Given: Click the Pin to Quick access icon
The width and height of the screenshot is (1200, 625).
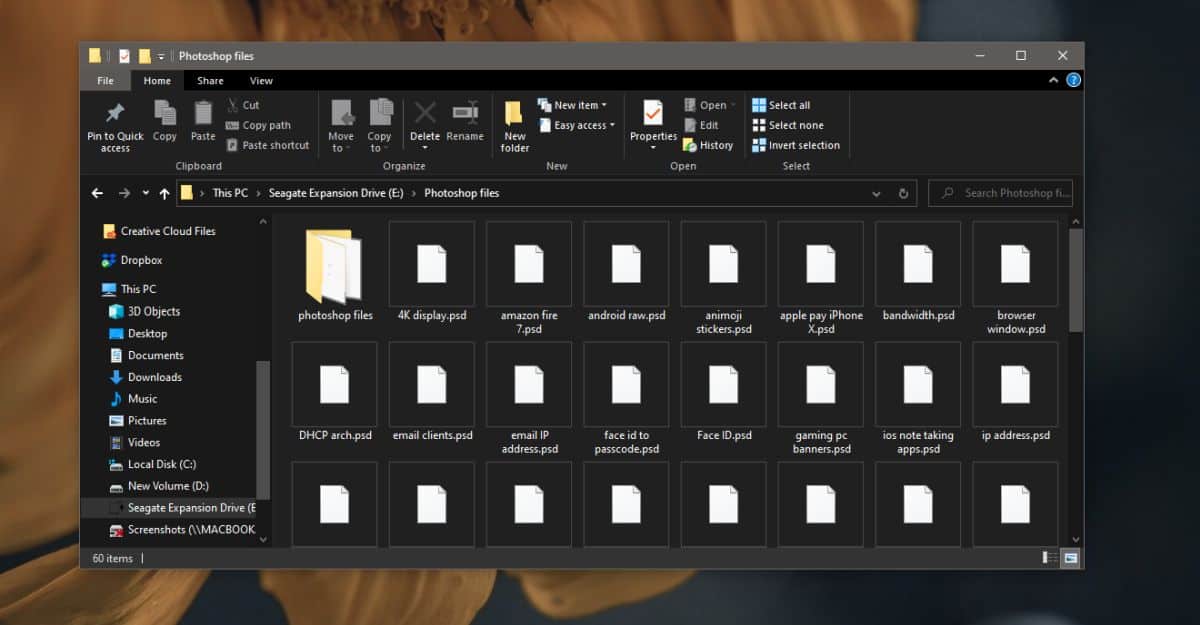Looking at the screenshot, I should pyautogui.click(x=115, y=113).
